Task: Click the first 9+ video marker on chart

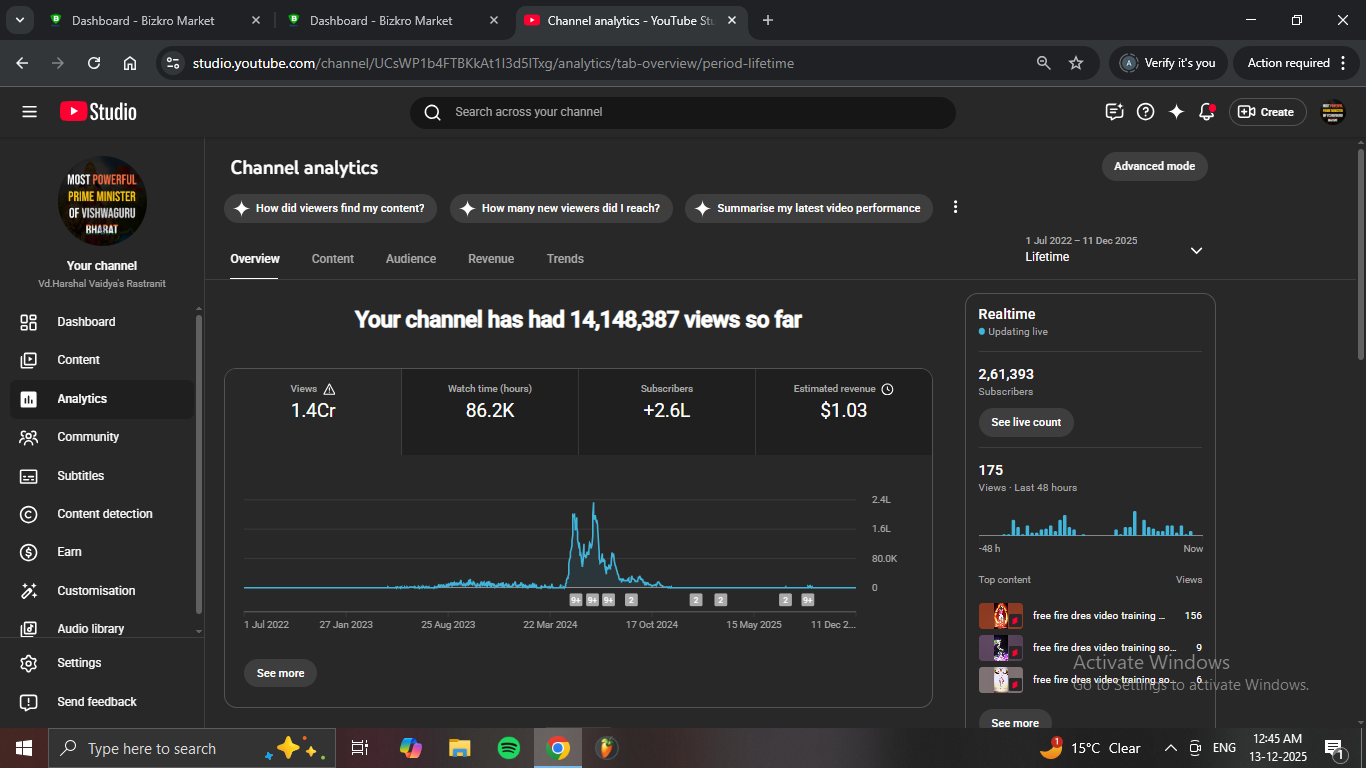Action: (x=576, y=600)
